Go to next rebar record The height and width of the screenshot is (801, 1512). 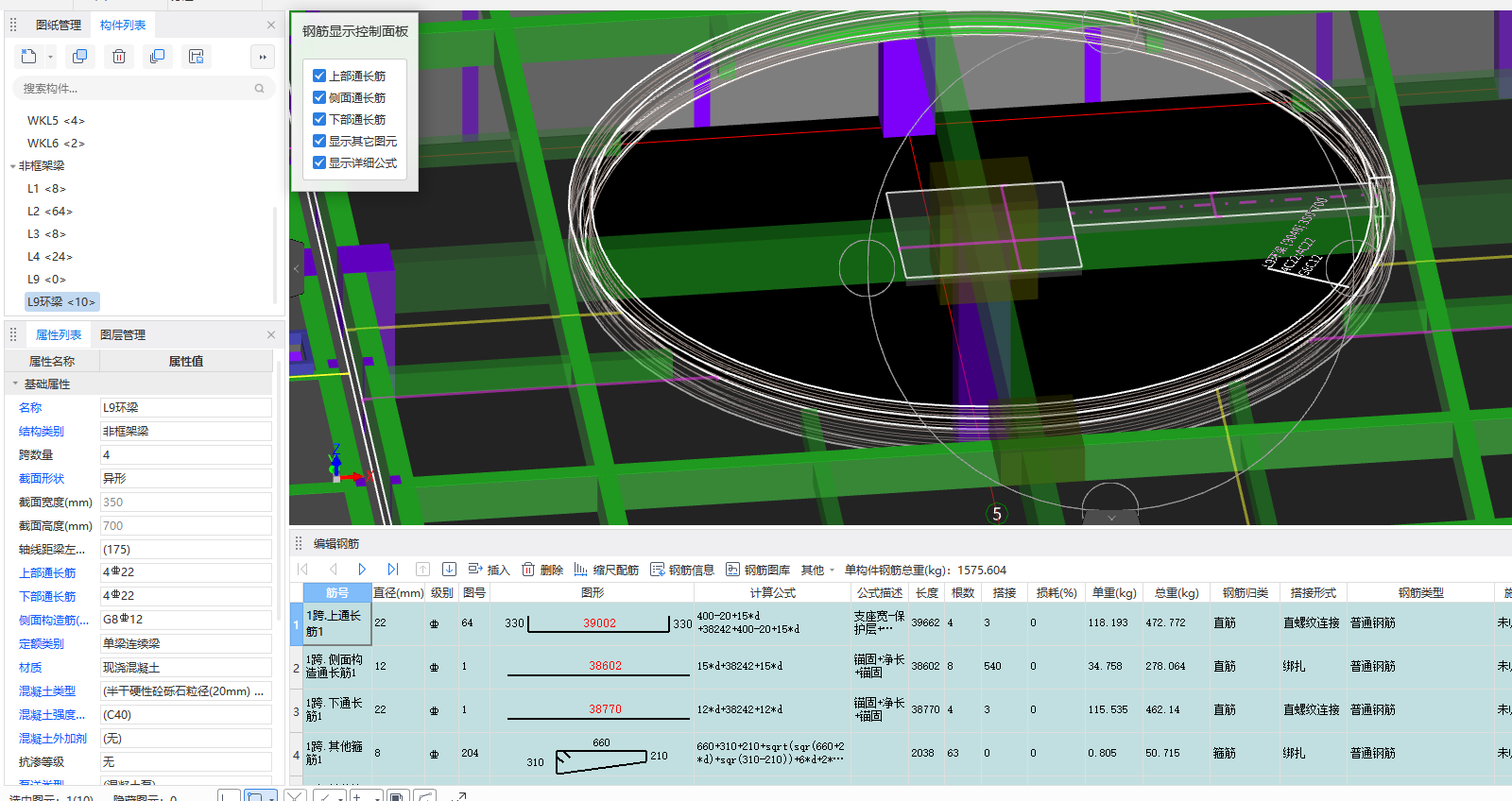pyautogui.click(x=362, y=570)
